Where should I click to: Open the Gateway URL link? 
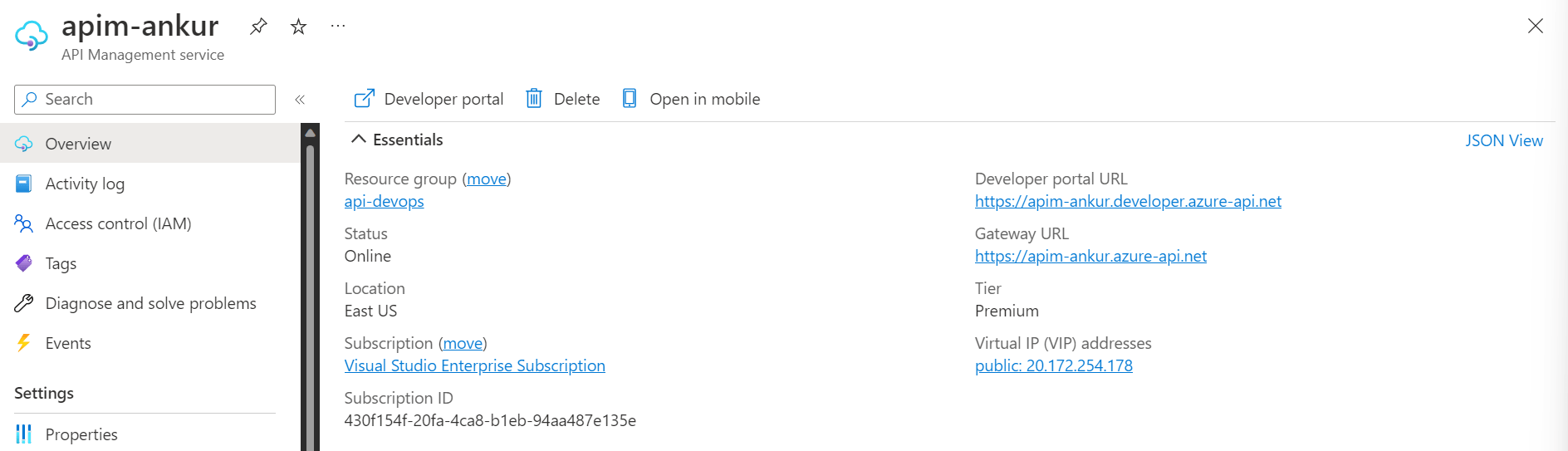point(1090,256)
